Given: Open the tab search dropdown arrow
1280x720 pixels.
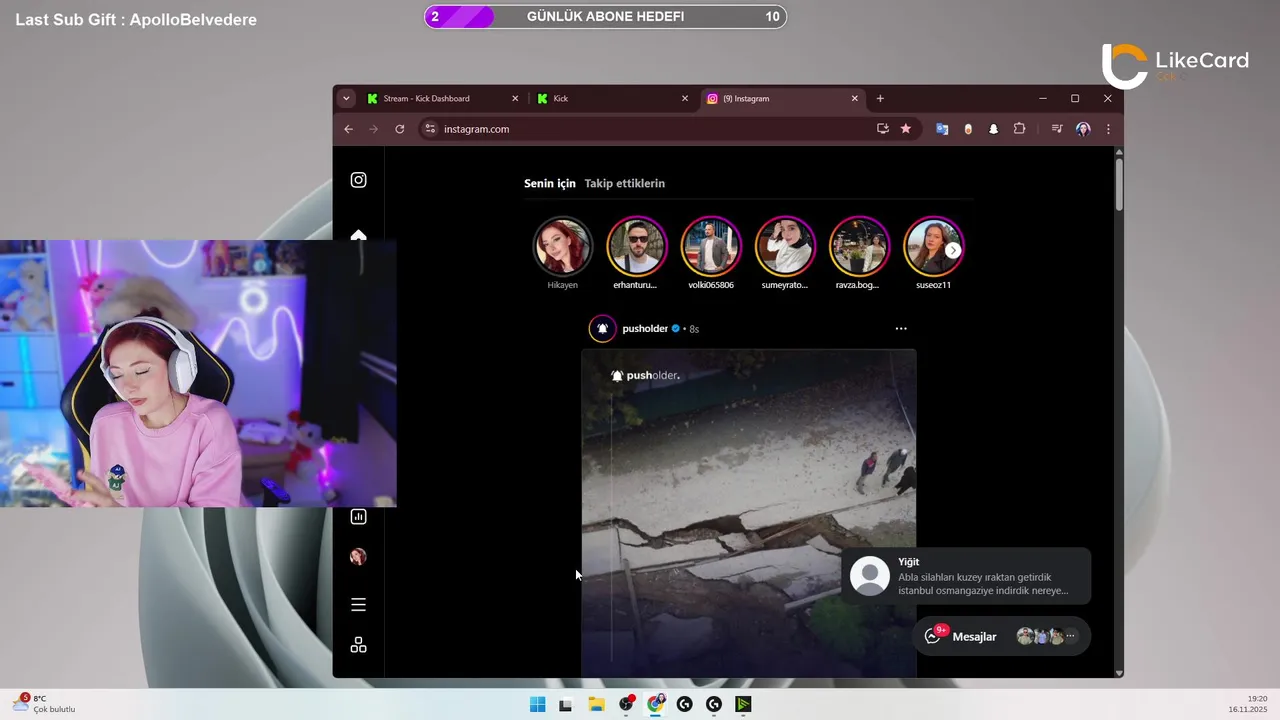Looking at the screenshot, I should [346, 98].
